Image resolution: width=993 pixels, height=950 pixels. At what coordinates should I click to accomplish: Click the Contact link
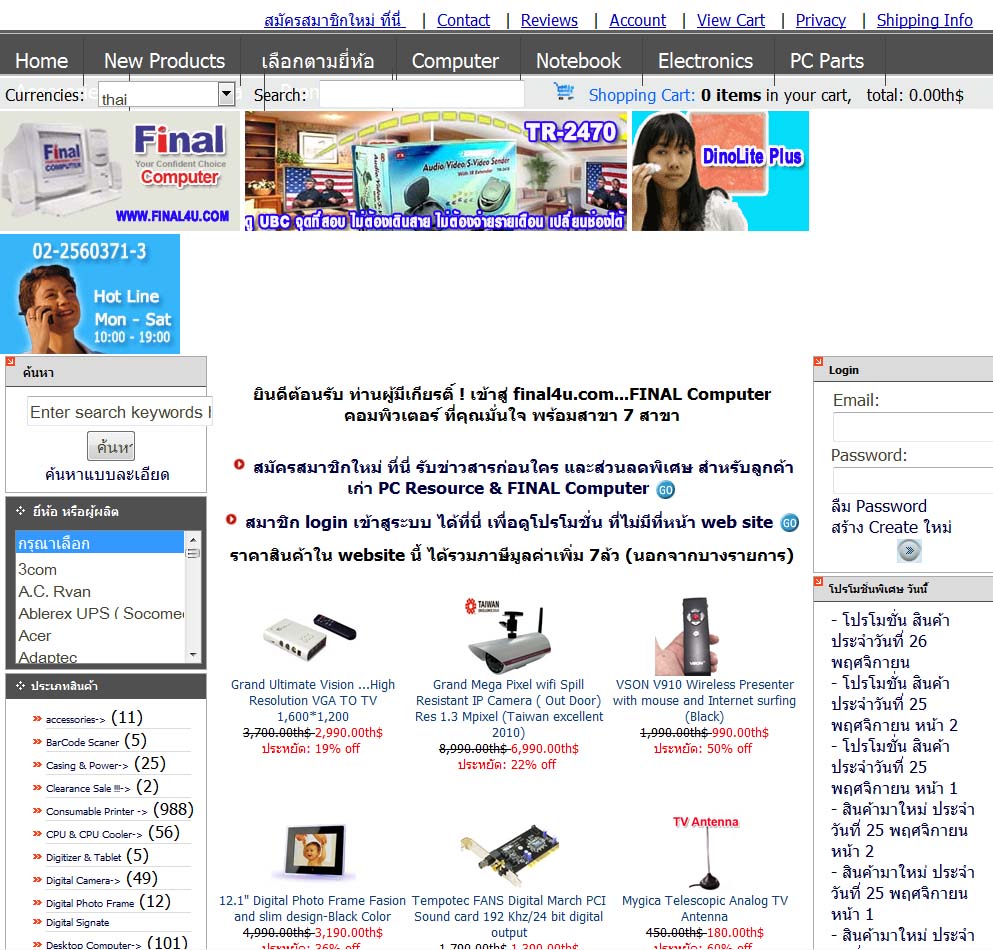click(464, 20)
